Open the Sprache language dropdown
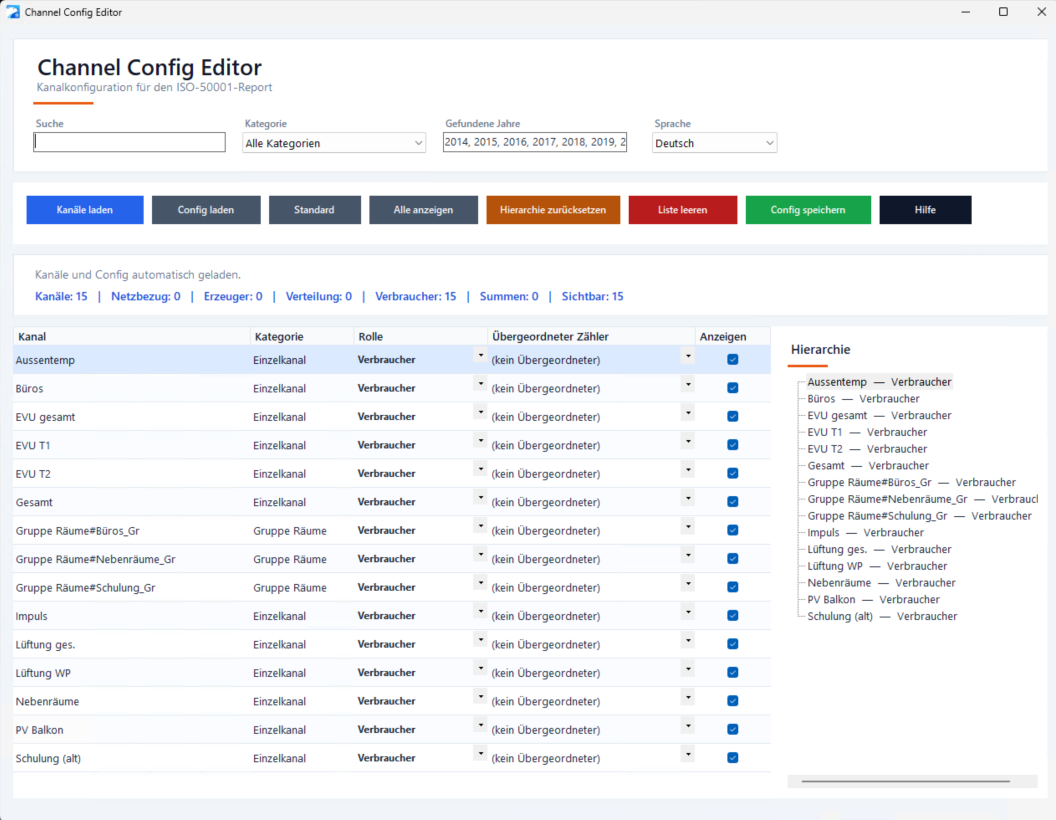This screenshot has width=1056, height=820. [715, 143]
